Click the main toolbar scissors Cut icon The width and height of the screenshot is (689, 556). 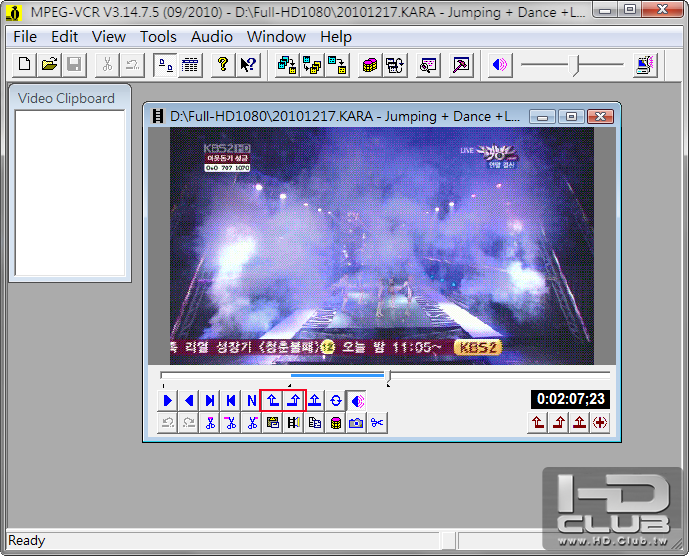pyautogui.click(x=107, y=65)
